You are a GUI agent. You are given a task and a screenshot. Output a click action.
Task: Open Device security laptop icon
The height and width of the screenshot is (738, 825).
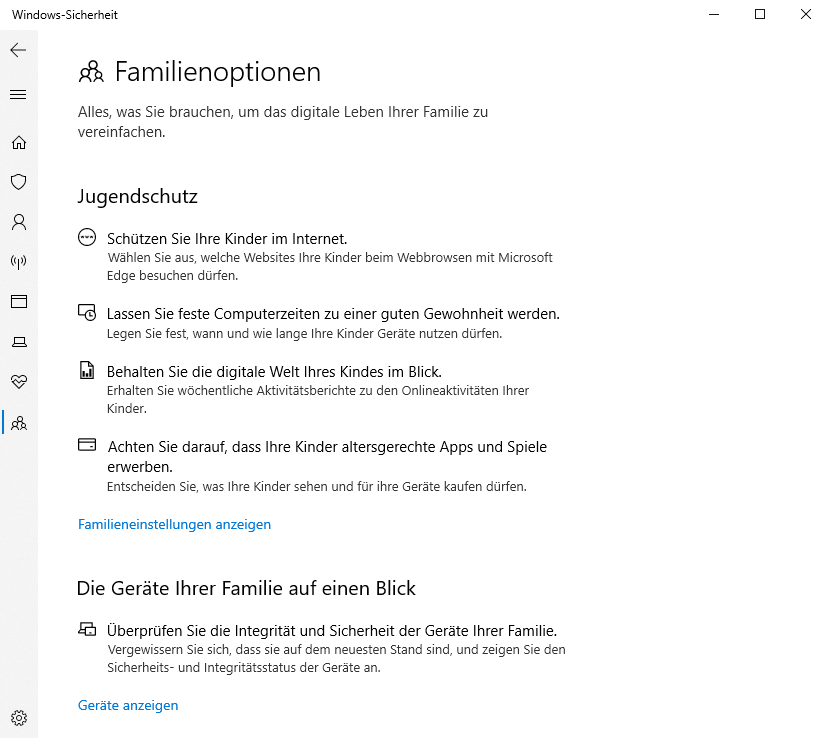pyautogui.click(x=19, y=342)
